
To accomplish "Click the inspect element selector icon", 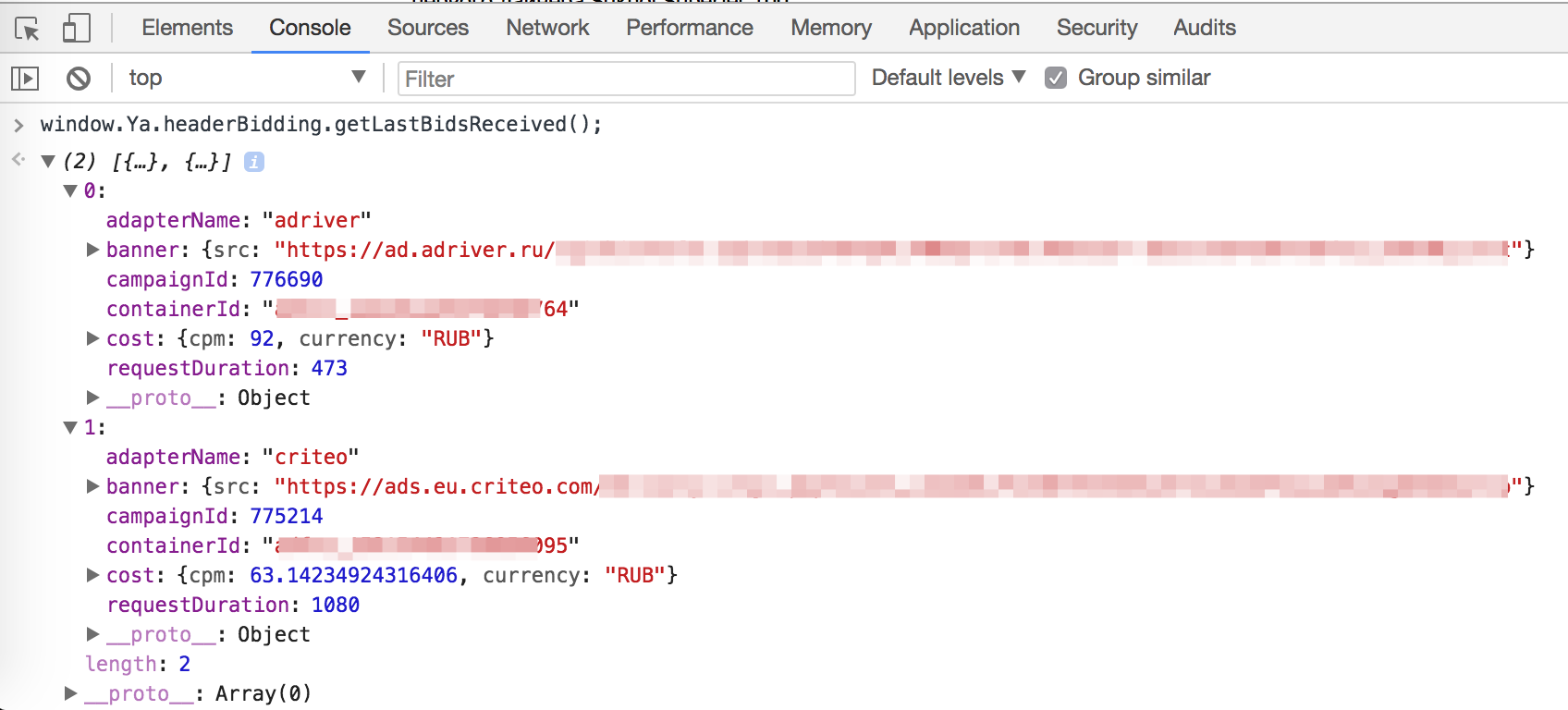I will [x=28, y=29].
